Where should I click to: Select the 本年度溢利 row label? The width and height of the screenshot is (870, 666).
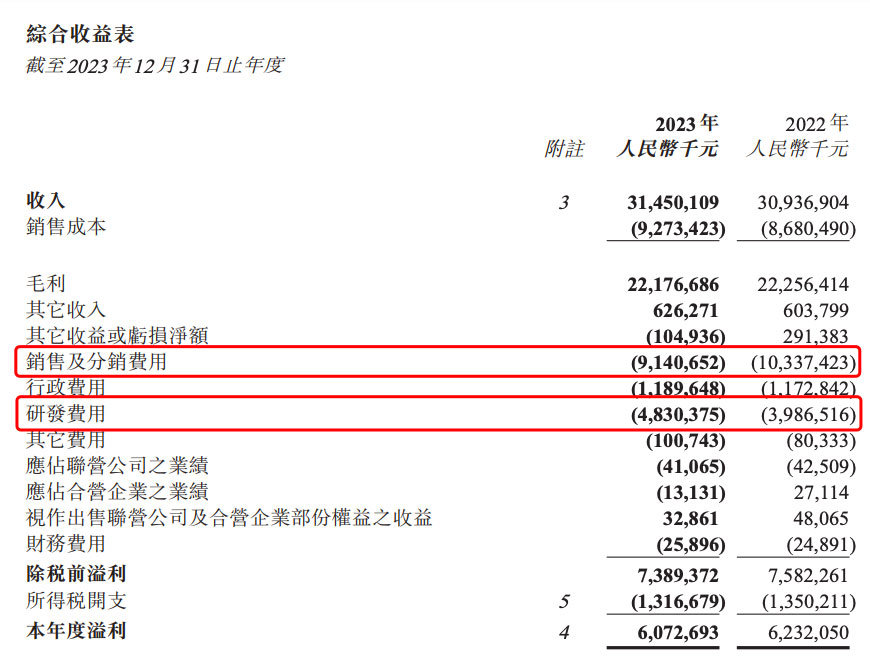(75, 630)
